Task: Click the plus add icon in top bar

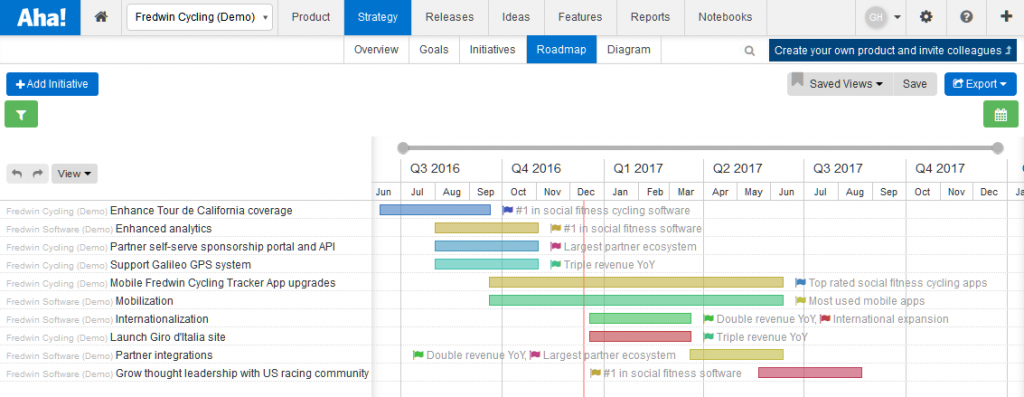Action: point(1006,18)
